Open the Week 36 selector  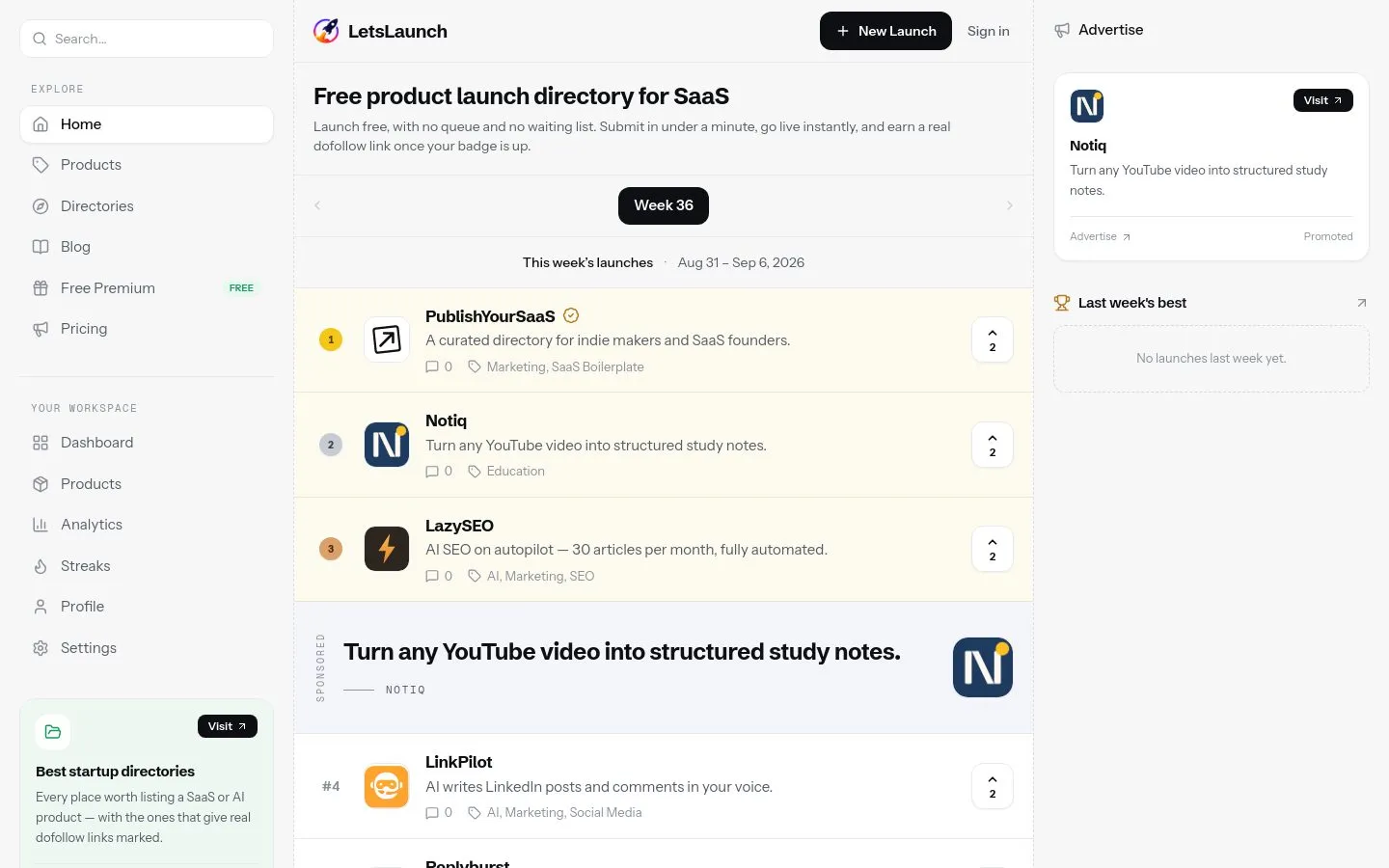click(x=664, y=205)
